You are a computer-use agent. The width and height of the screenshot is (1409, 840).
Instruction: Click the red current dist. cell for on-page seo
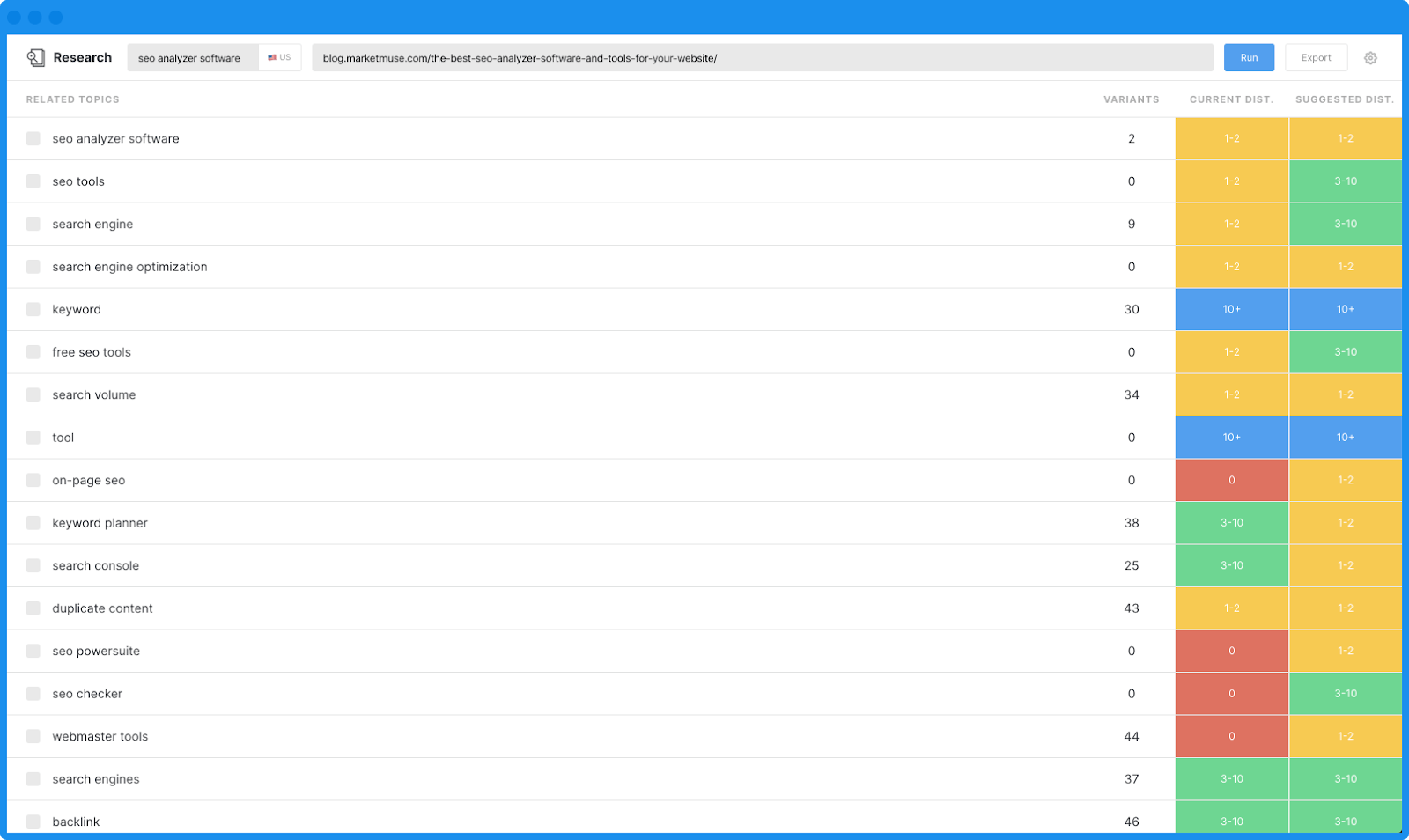pos(1232,480)
